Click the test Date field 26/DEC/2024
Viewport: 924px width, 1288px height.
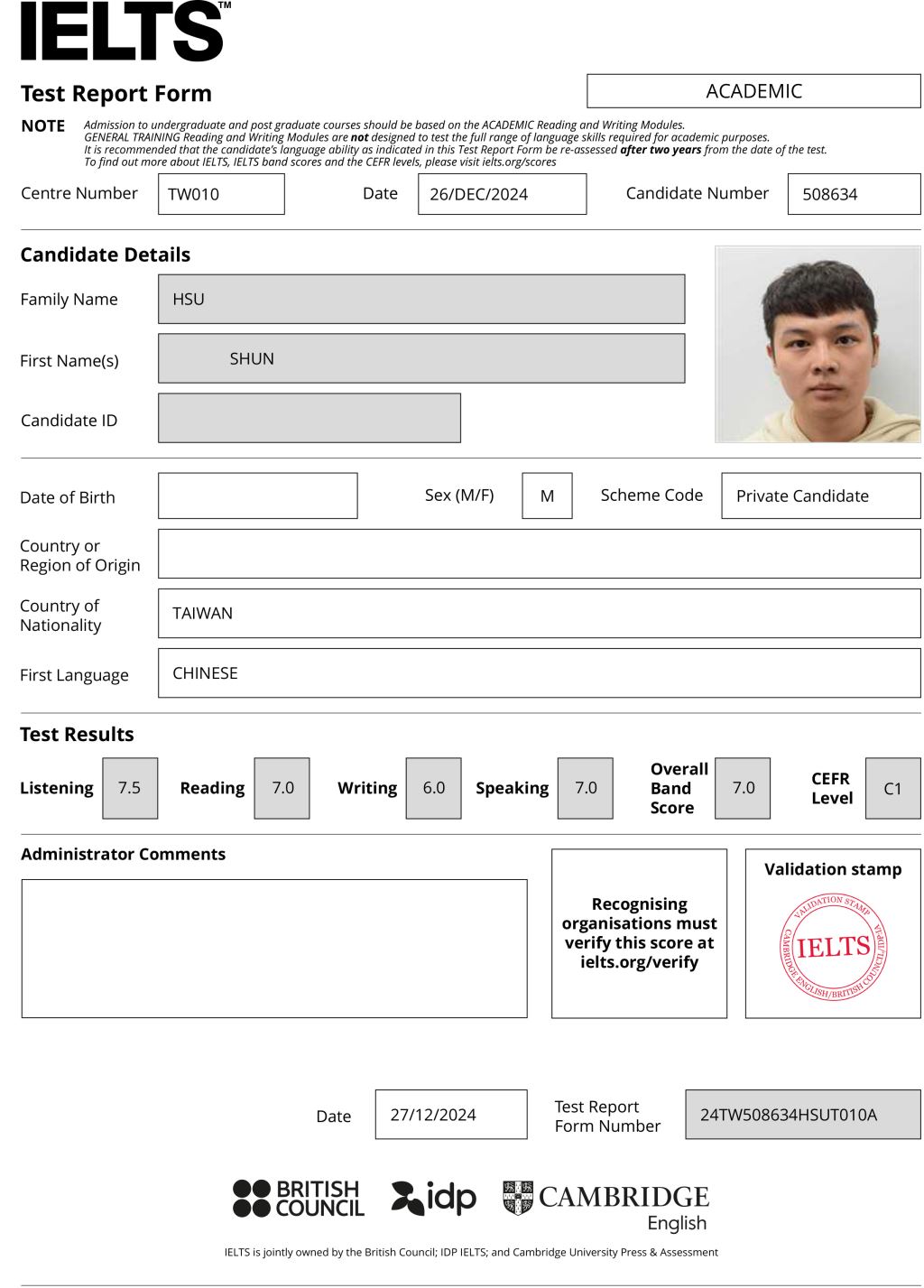point(502,194)
